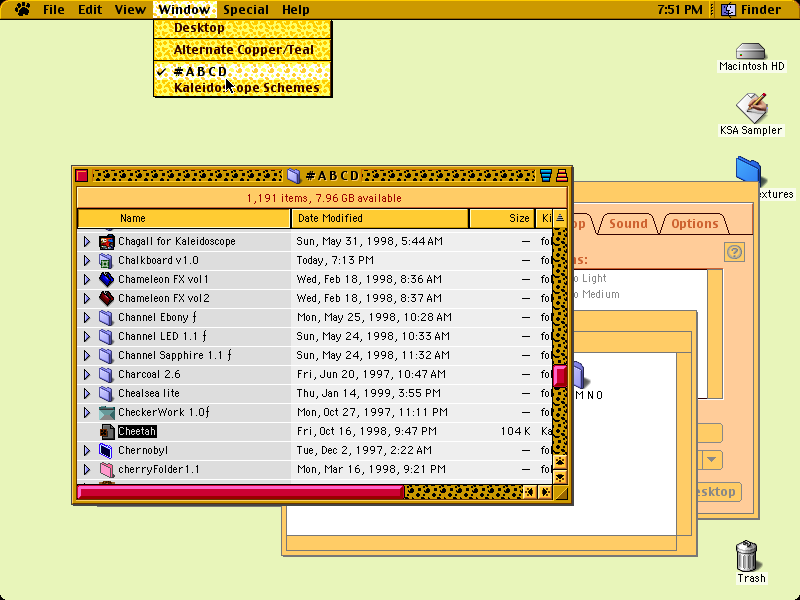Sort by the Size column header

tap(502, 218)
